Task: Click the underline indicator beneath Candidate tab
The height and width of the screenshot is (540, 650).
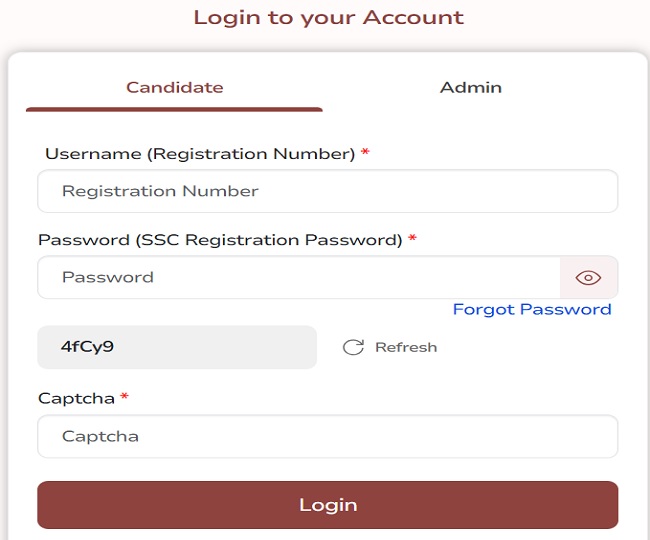Action: pyautogui.click(x=174, y=109)
